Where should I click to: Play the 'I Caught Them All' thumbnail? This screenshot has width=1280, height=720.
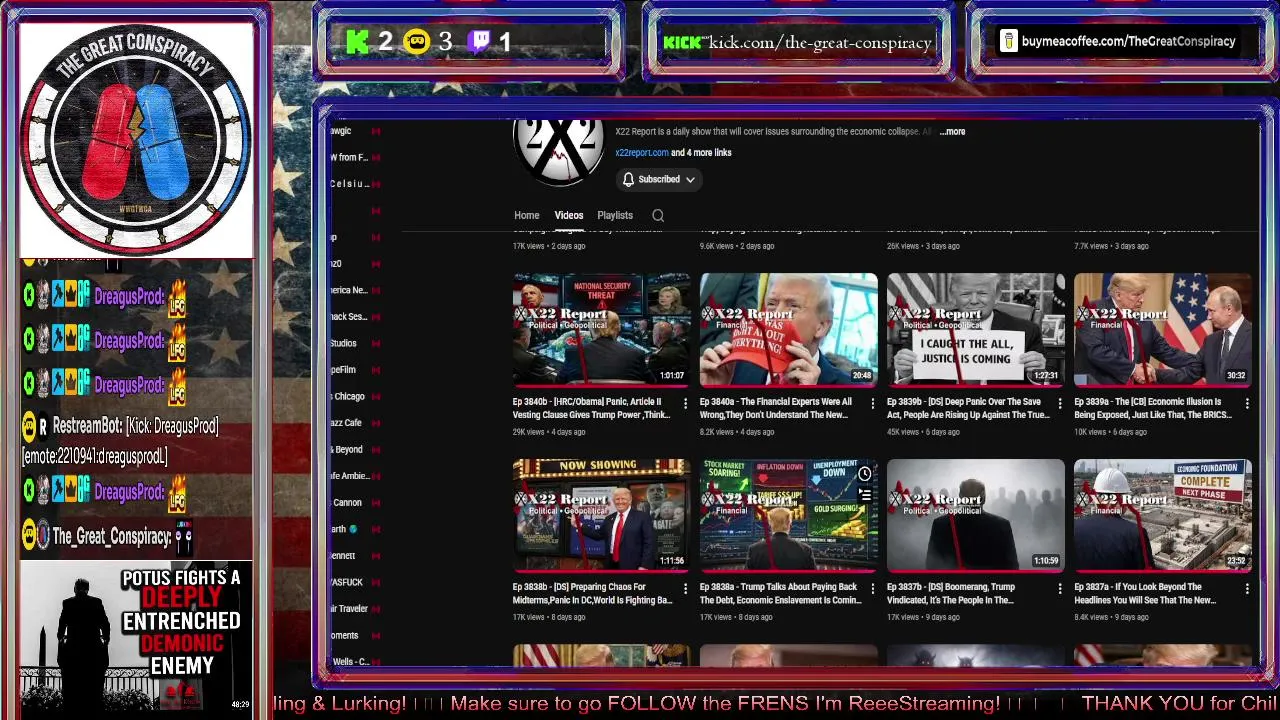pyautogui.click(x=976, y=329)
